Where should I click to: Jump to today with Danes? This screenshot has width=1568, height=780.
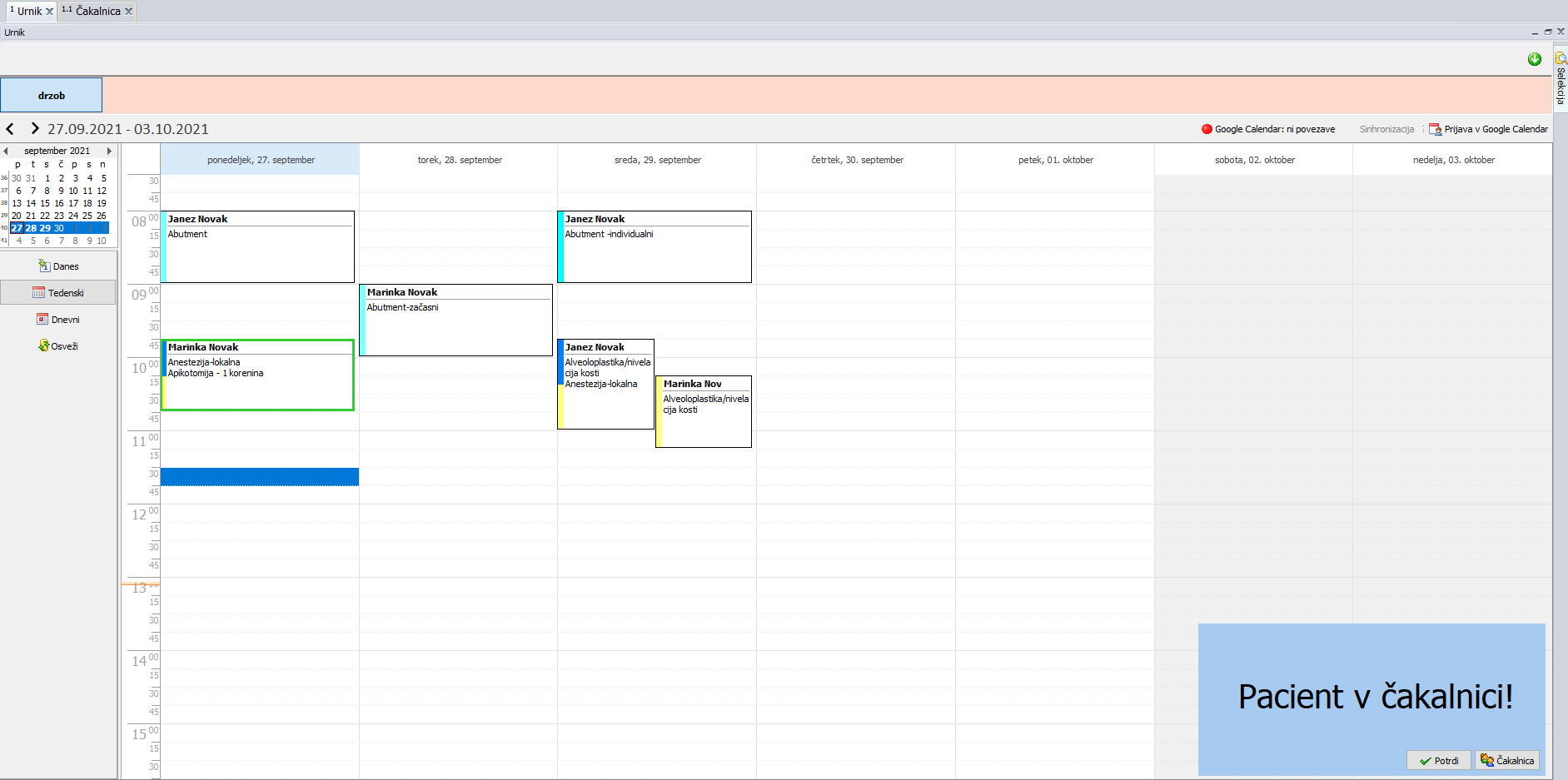point(58,266)
